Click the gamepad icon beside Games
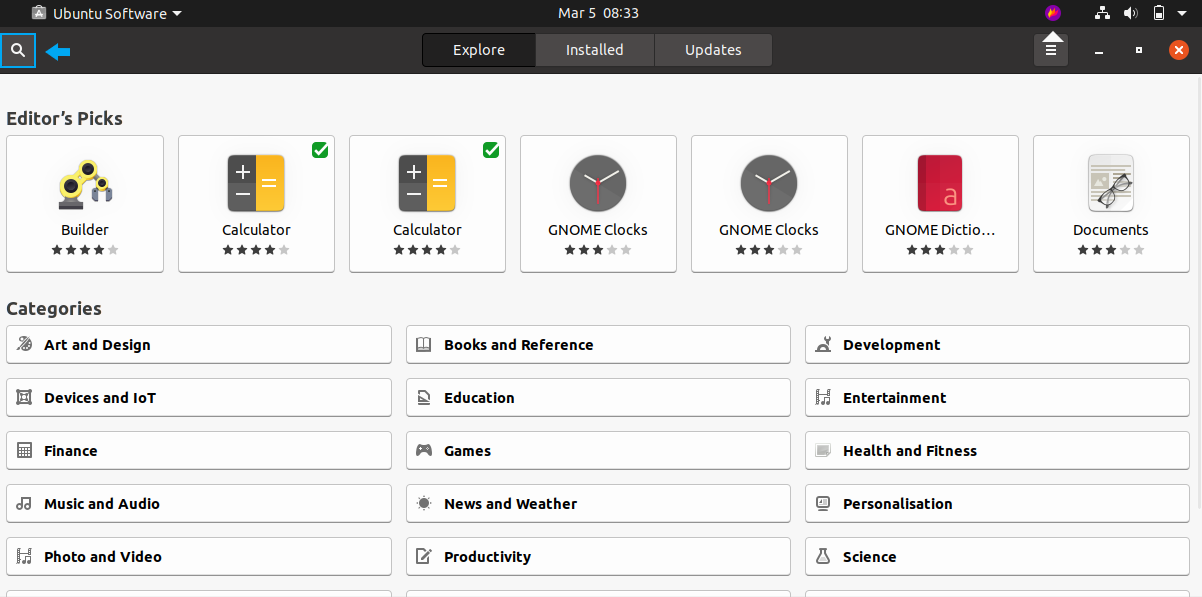 (x=424, y=451)
